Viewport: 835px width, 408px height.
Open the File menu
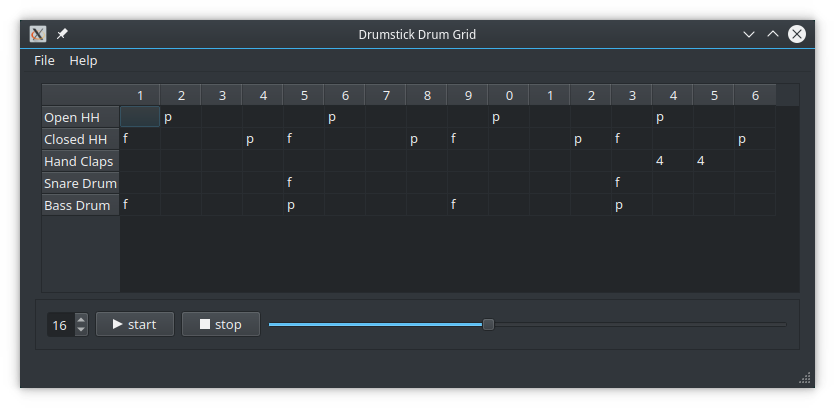[x=44, y=61]
